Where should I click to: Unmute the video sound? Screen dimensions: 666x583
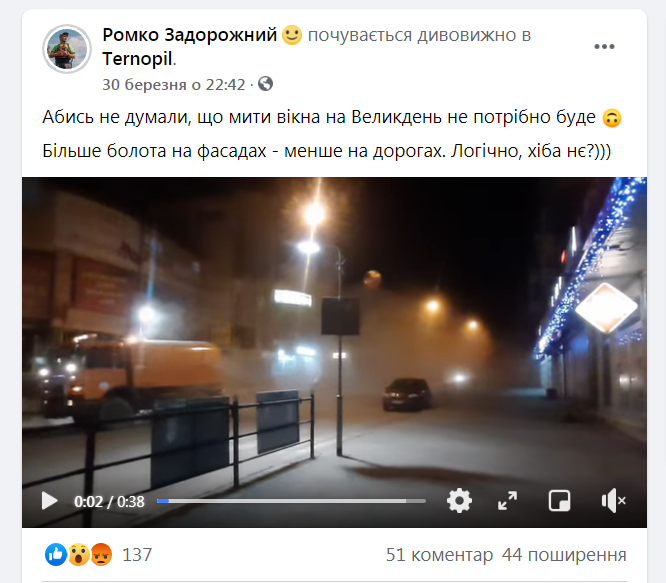(x=613, y=501)
